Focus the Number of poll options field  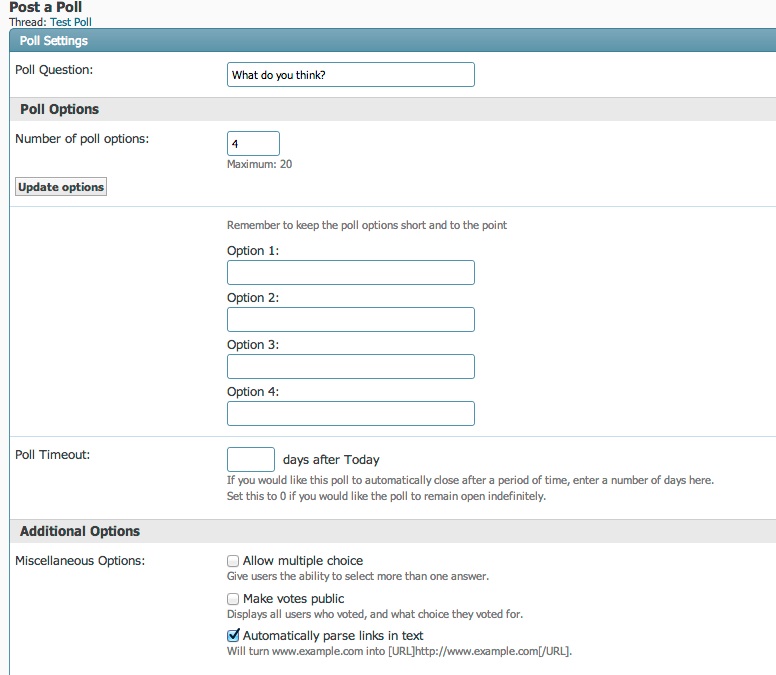coord(253,143)
